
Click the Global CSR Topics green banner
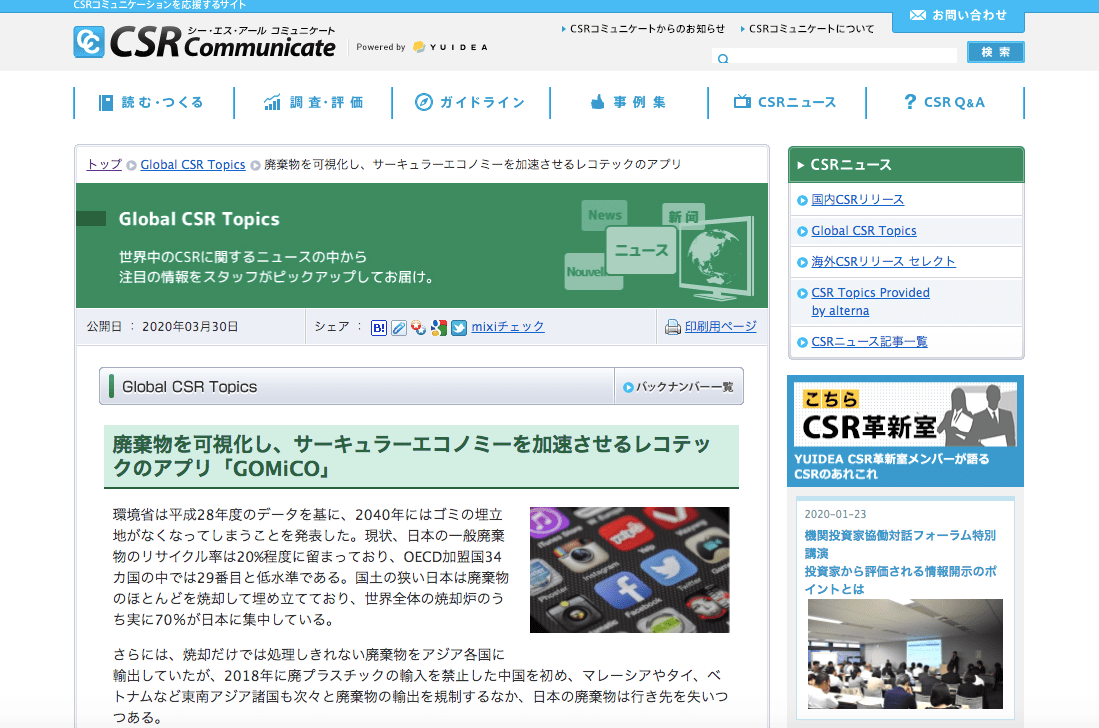coord(422,245)
